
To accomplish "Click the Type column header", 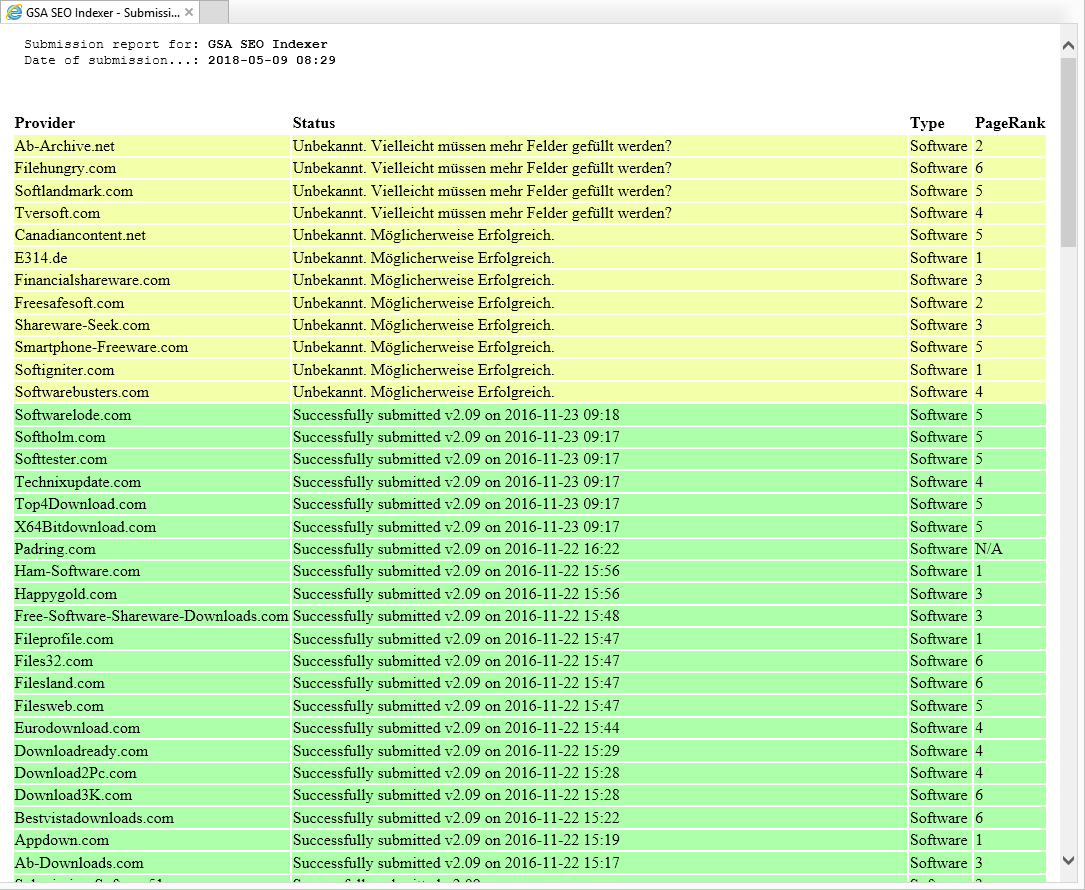I will pyautogui.click(x=927, y=123).
